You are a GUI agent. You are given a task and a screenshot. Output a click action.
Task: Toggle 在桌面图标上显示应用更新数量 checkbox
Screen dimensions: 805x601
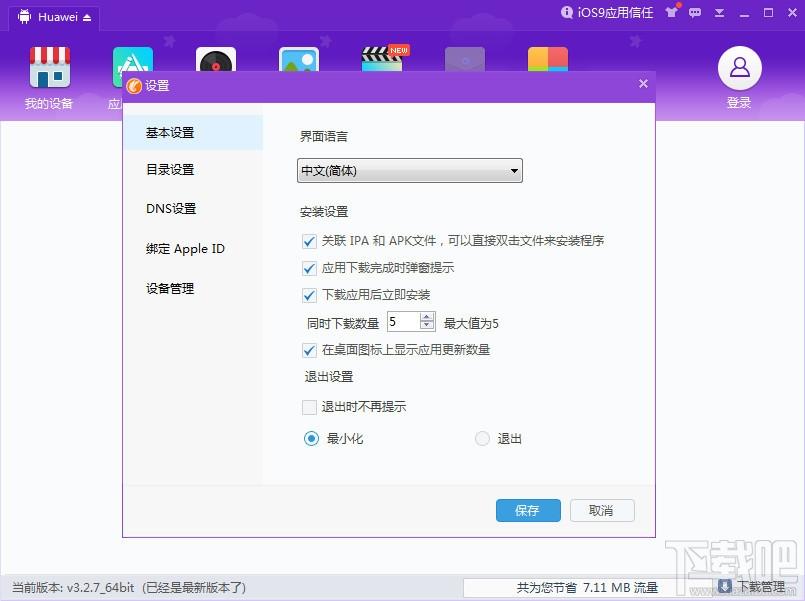[x=309, y=351]
